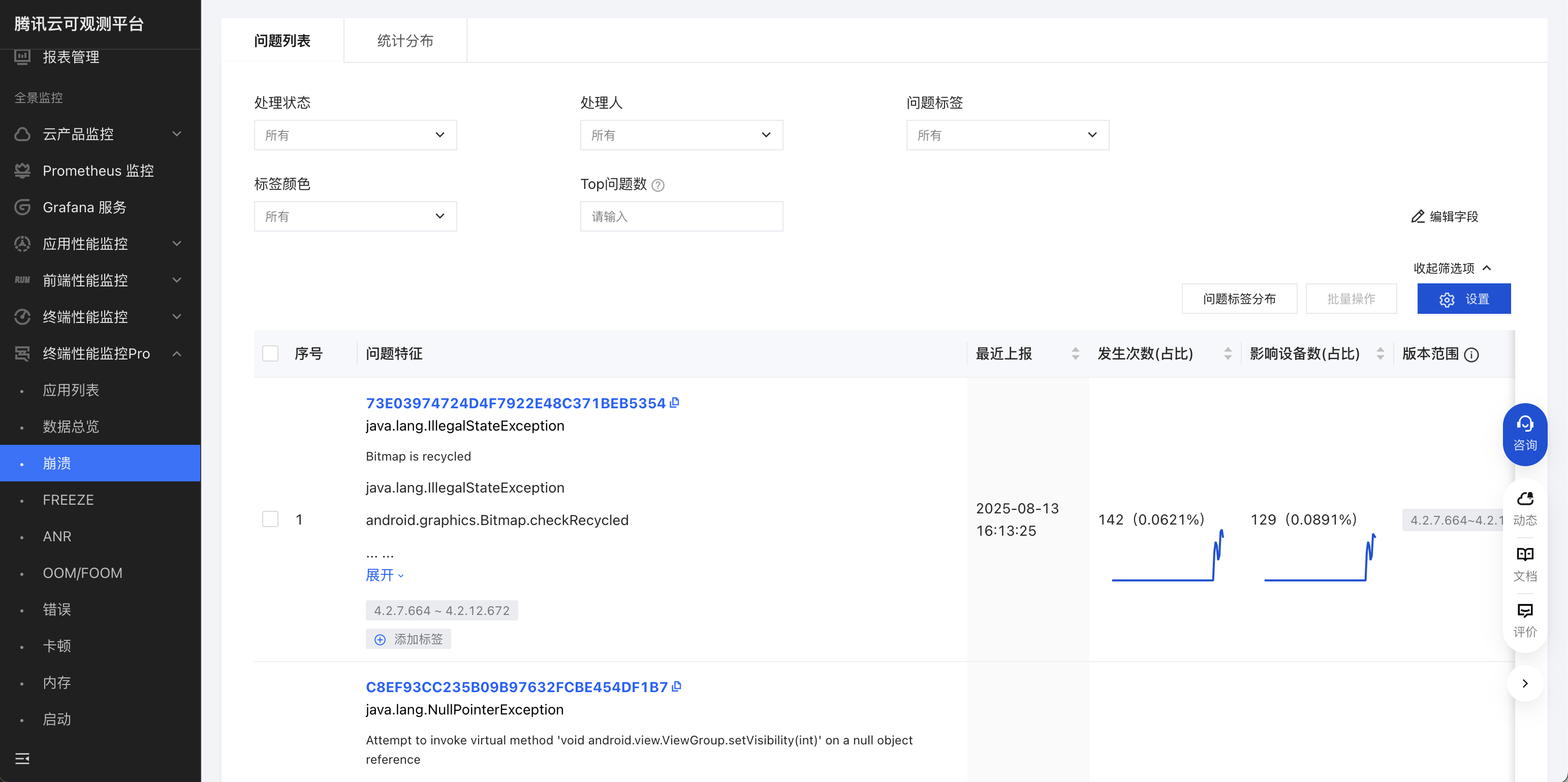Image resolution: width=1568 pixels, height=782 pixels.
Task: Click the Top问题数 help question icon
Action: 657,185
